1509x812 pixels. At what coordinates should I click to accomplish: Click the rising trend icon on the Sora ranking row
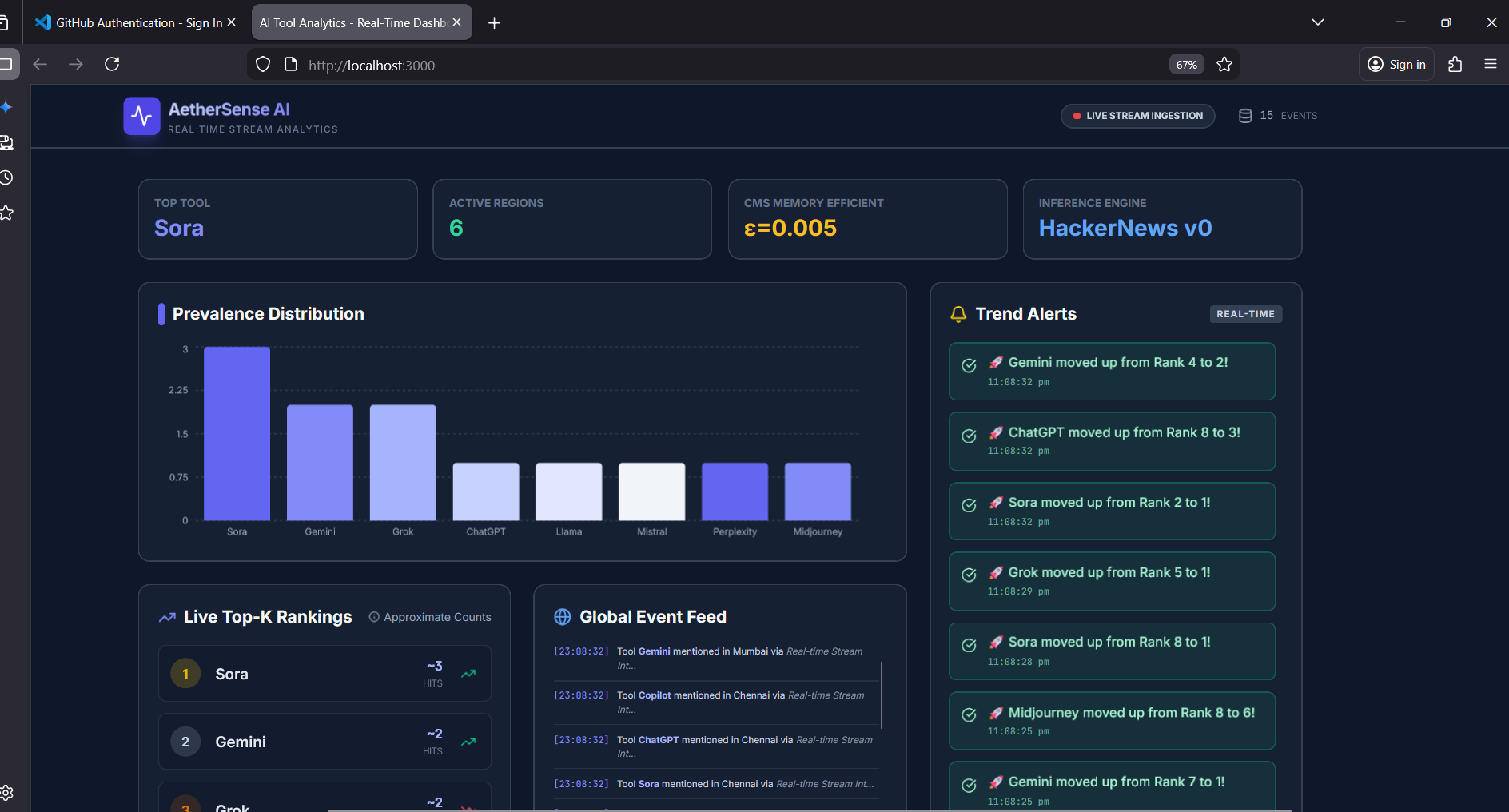click(468, 673)
